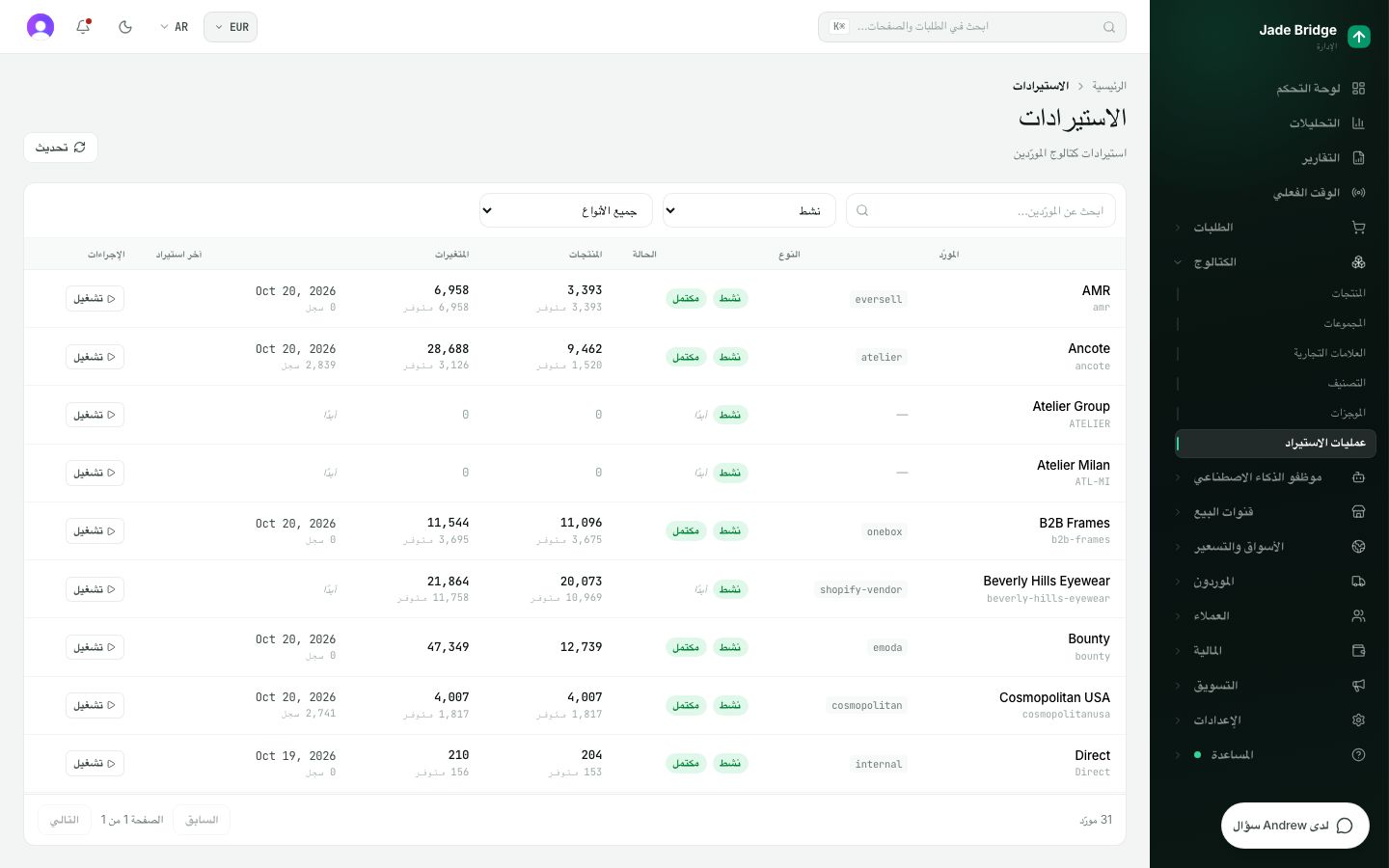Viewport: 1389px width, 868px height.
Task: Collapse the الكتالوج section chevron
Action: tap(1178, 262)
